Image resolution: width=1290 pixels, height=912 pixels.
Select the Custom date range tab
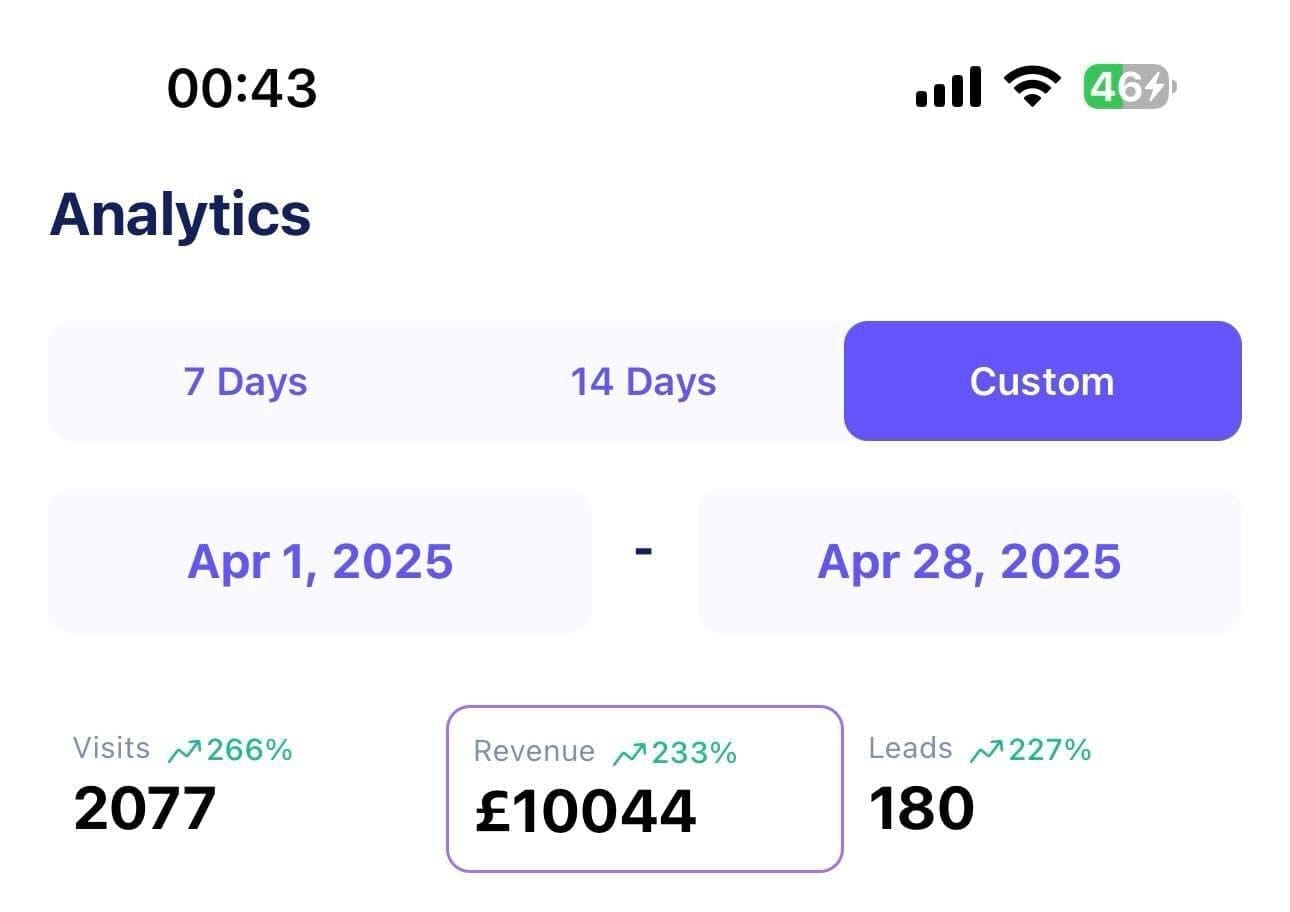(1043, 381)
